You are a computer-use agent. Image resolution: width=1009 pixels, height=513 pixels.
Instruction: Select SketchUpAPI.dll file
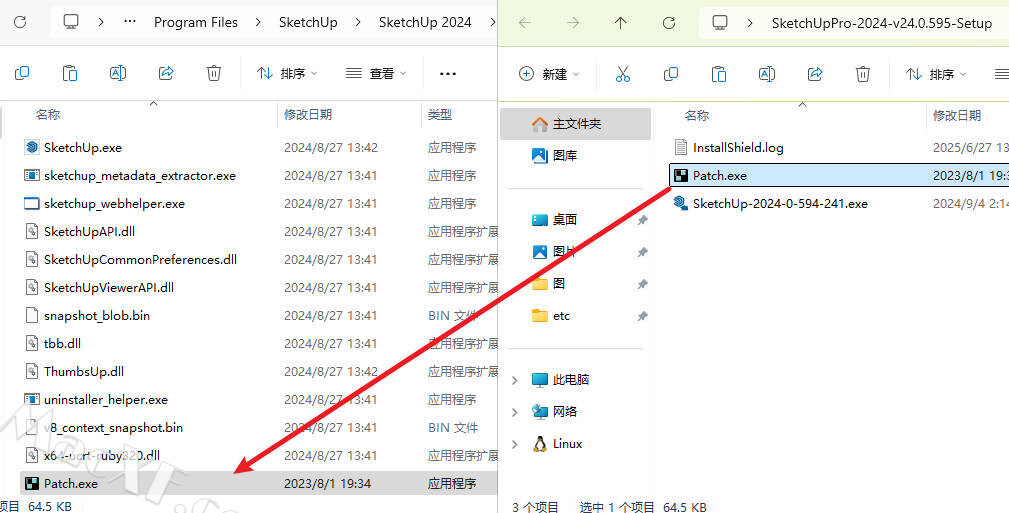click(x=89, y=231)
